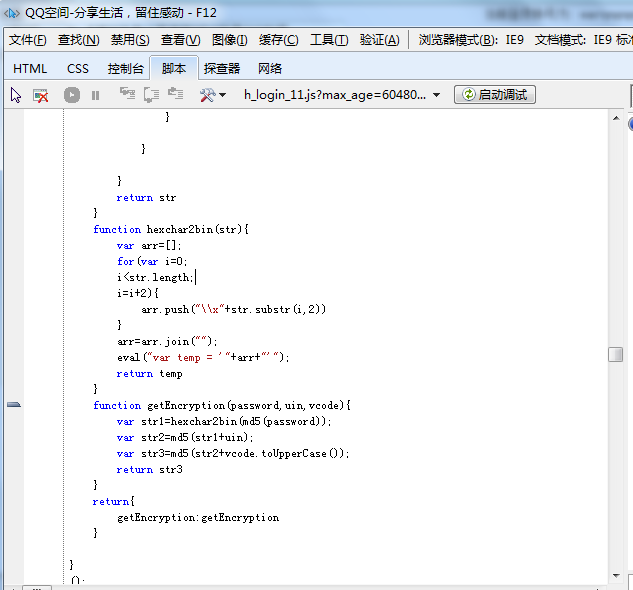Select element by click arrow tool

[16, 95]
